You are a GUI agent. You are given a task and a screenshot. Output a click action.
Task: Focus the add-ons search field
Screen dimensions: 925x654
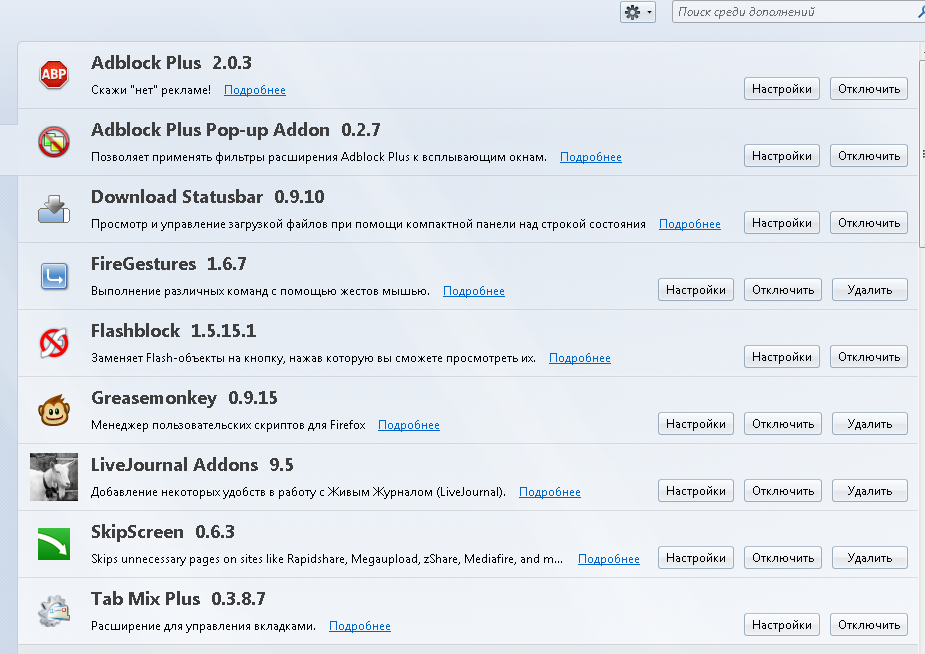pyautogui.click(x=798, y=12)
